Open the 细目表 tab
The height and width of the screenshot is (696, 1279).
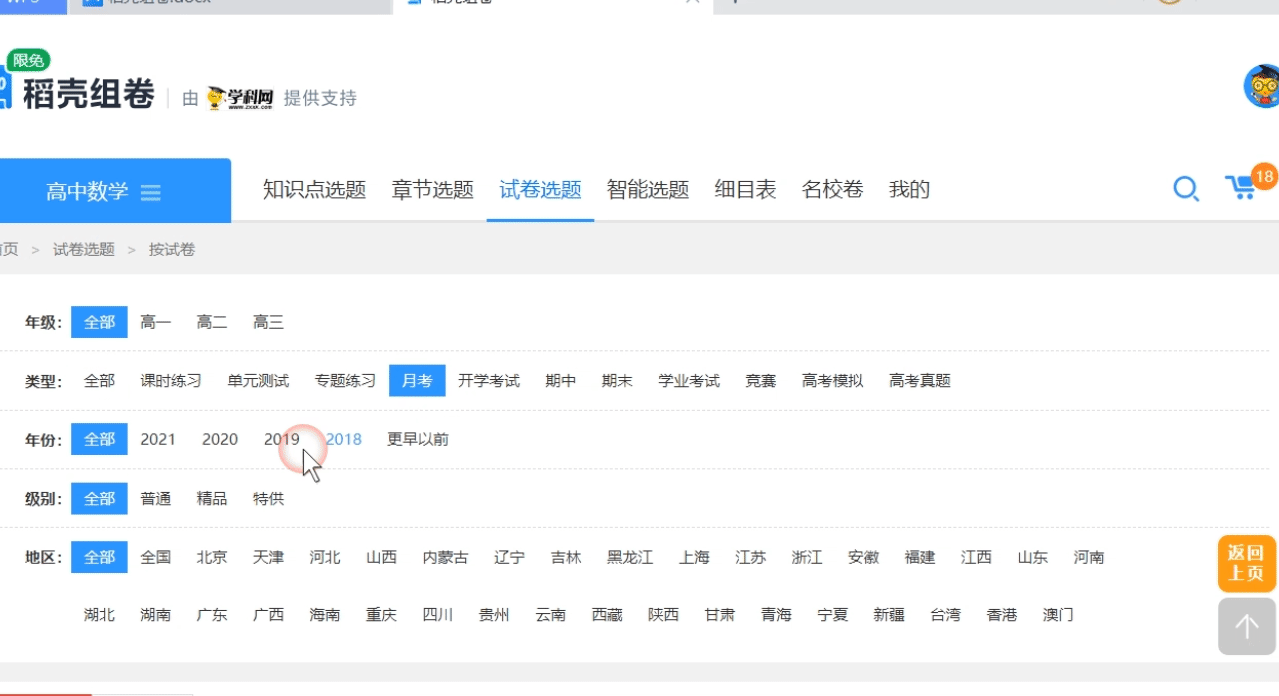(x=745, y=190)
